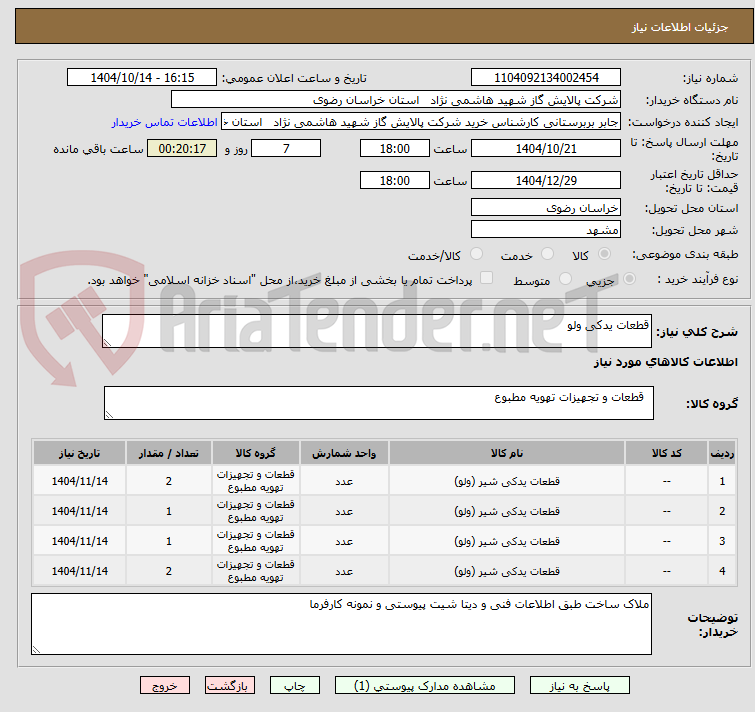Screen dimensions: 755x712
Task: Click the خروج exit button
Action: (x=165, y=686)
